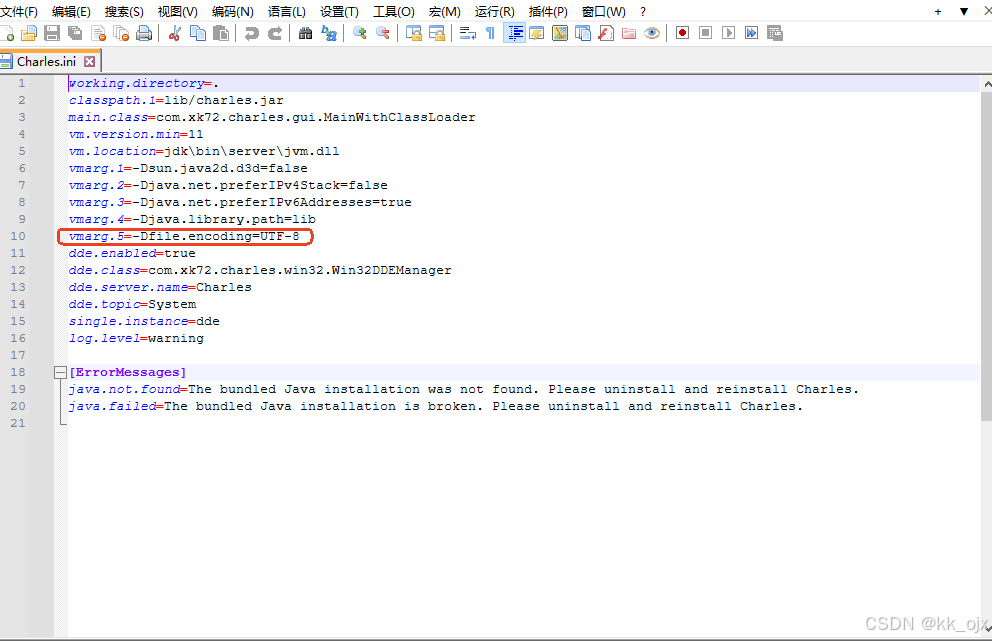This screenshot has height=641, width=992.
Task: Open Find with the binoculars icon
Action: point(306,34)
